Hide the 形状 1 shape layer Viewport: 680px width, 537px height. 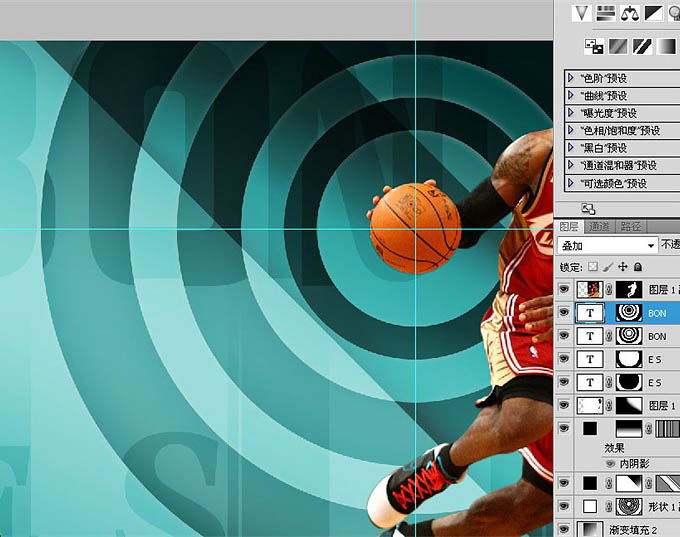tap(564, 506)
